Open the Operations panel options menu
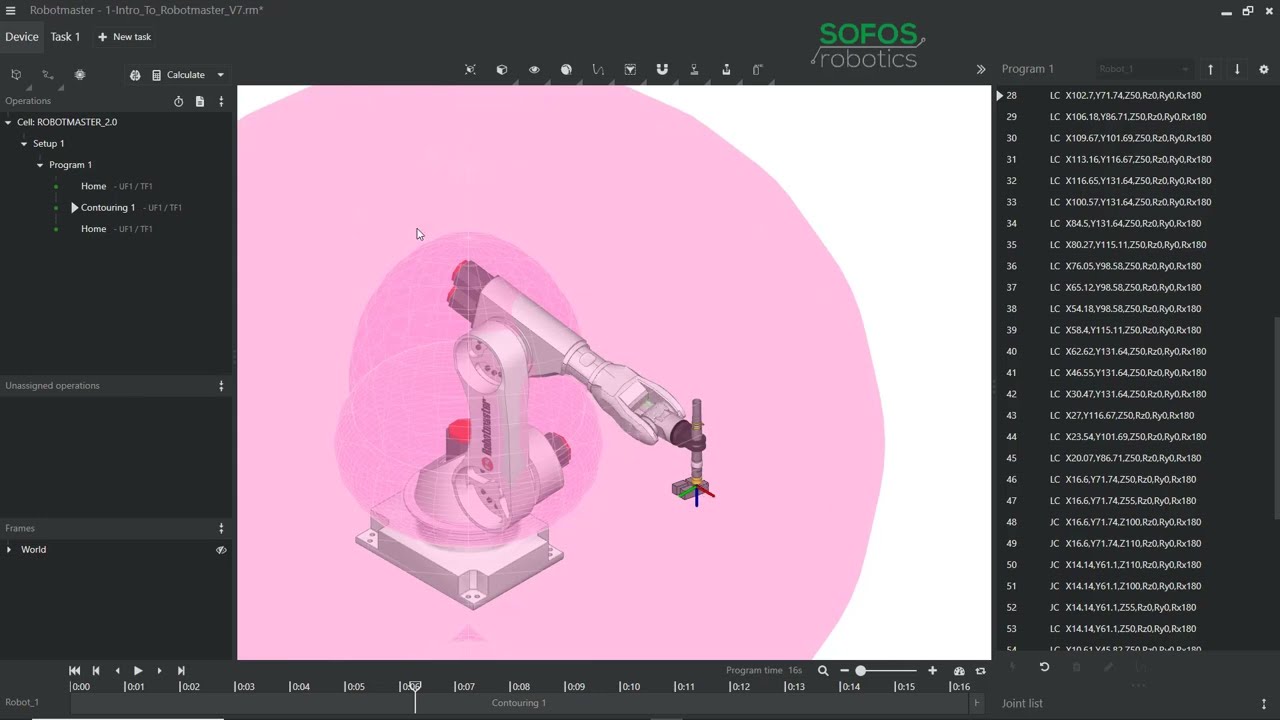The width and height of the screenshot is (1280, 720). click(221, 101)
